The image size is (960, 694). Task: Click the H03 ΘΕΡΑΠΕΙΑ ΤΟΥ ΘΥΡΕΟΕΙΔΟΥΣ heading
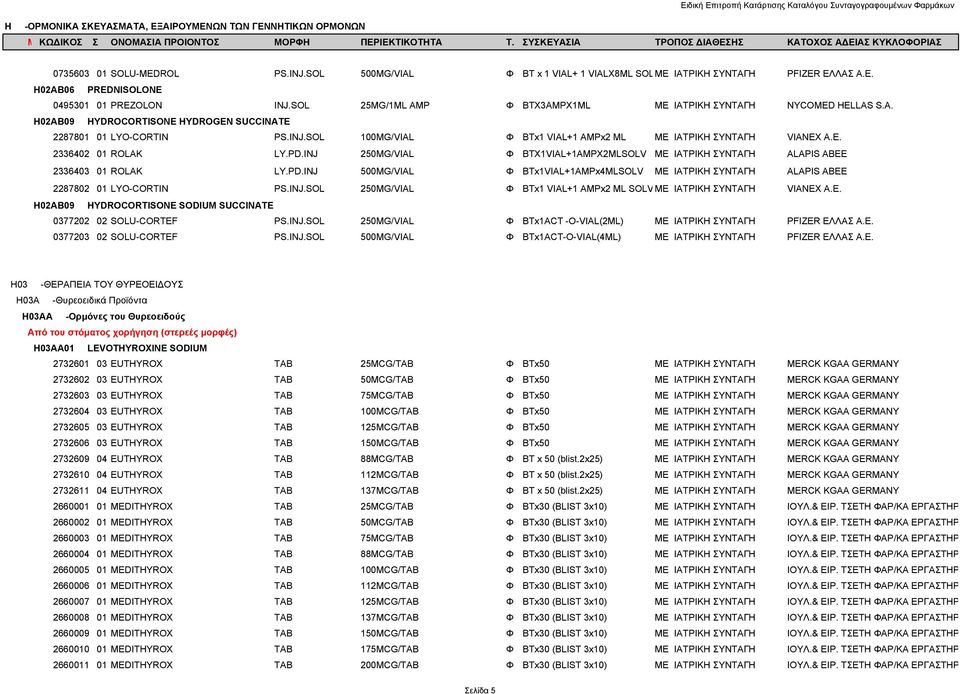[x=97, y=284]
